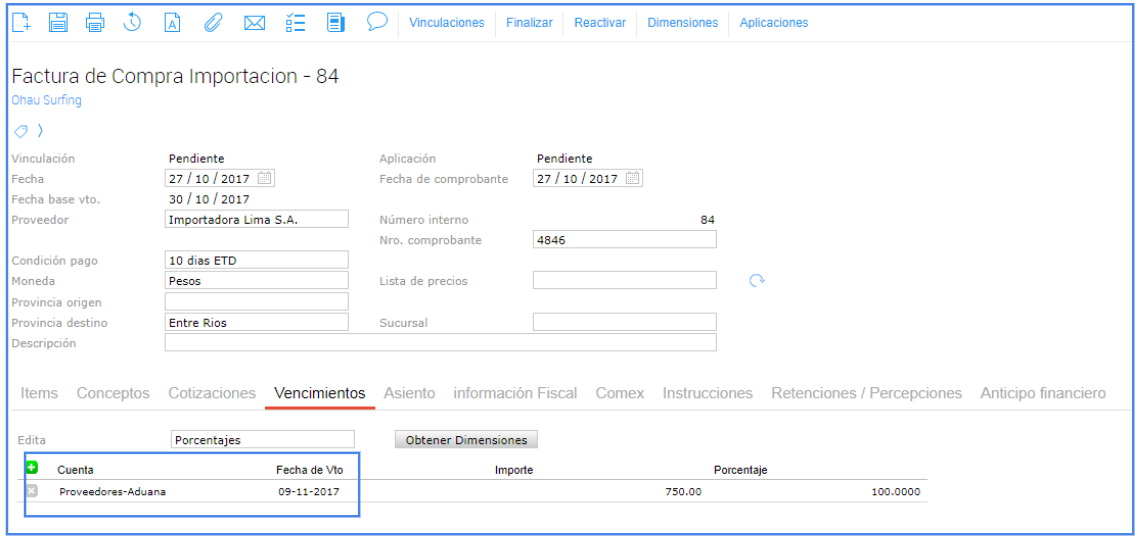The image size is (1142, 537).
Task: Save the invoice with the diskette icon
Action: click(58, 23)
